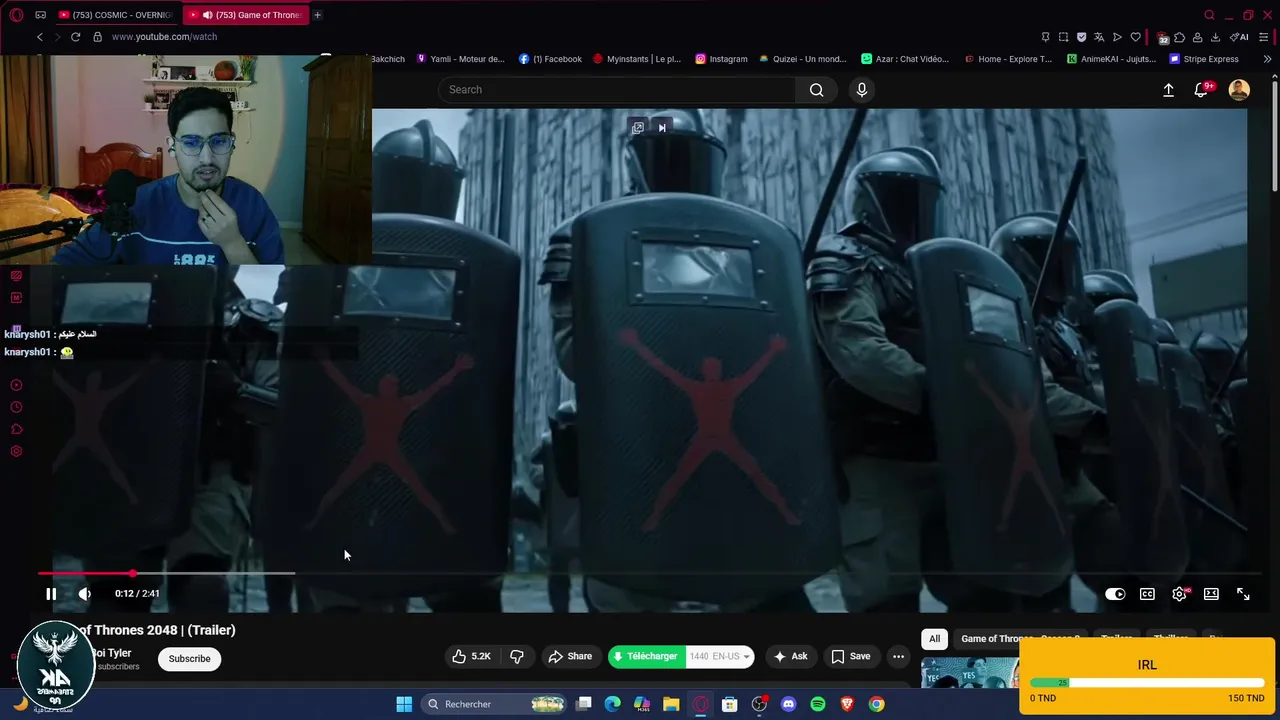Open the Windows Start menu
This screenshot has width=1280, height=720.
coord(404,704)
